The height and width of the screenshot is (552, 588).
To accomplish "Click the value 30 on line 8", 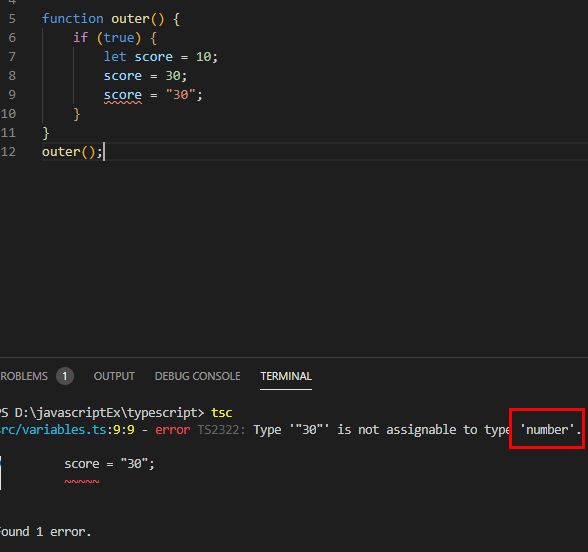I will (173, 76).
